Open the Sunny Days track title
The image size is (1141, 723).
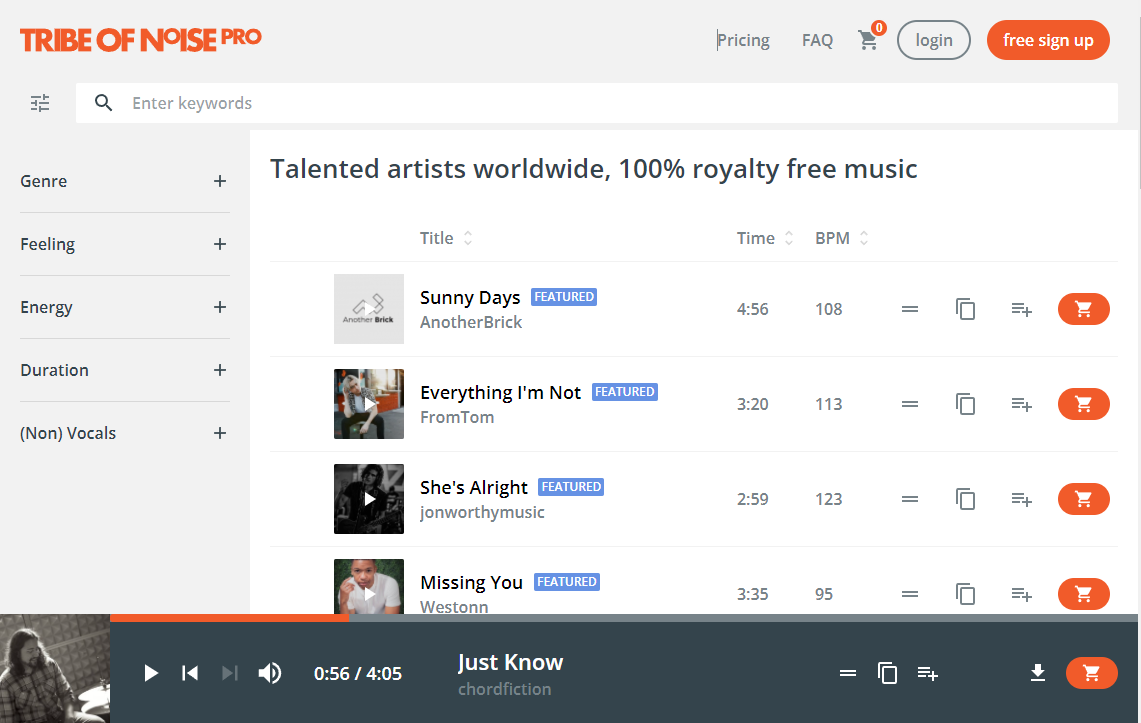pyautogui.click(x=470, y=297)
